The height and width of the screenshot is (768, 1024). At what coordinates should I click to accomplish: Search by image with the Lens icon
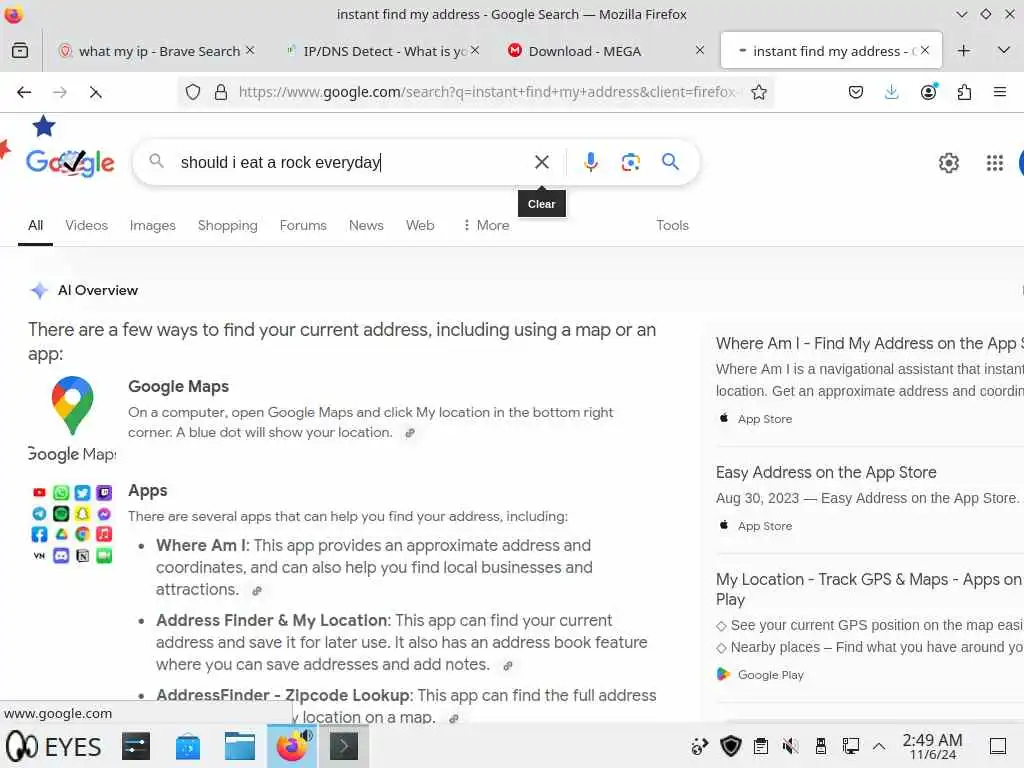pos(630,162)
